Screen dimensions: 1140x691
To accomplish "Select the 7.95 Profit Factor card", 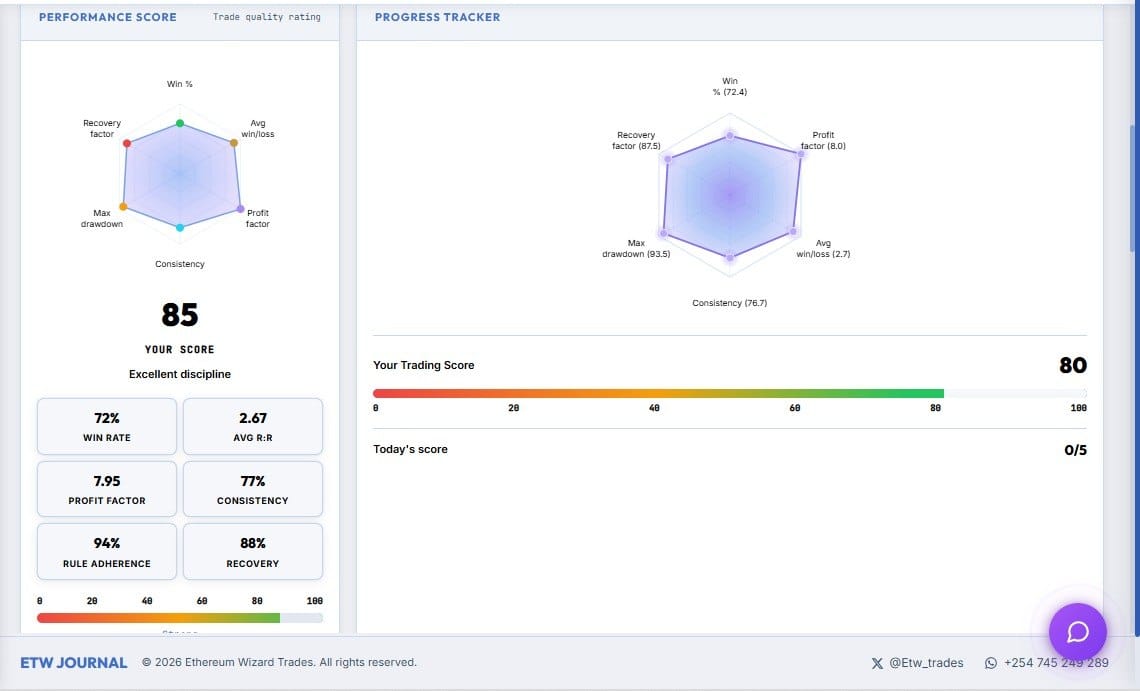I will (x=107, y=489).
